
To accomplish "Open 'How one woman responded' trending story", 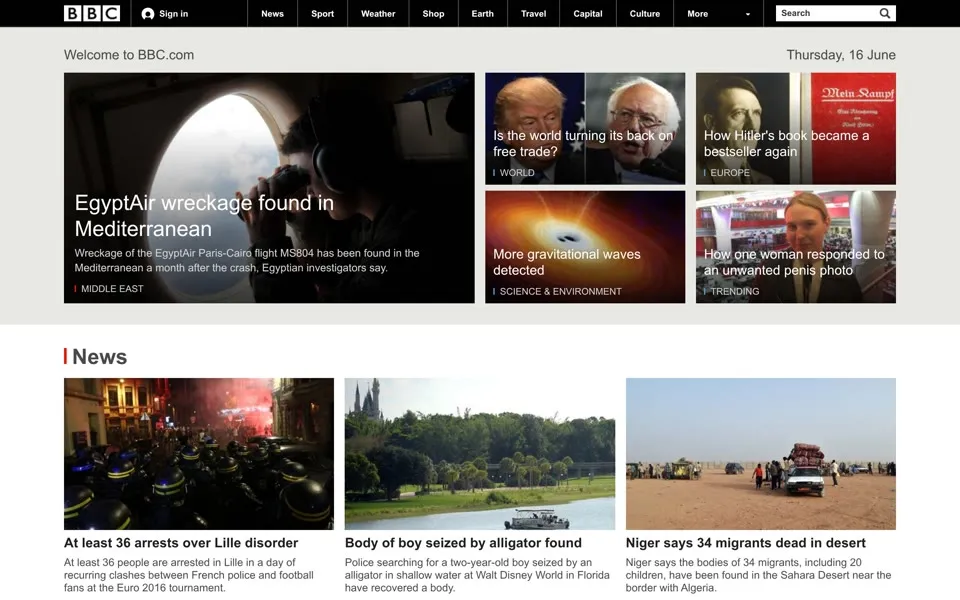I will point(794,262).
